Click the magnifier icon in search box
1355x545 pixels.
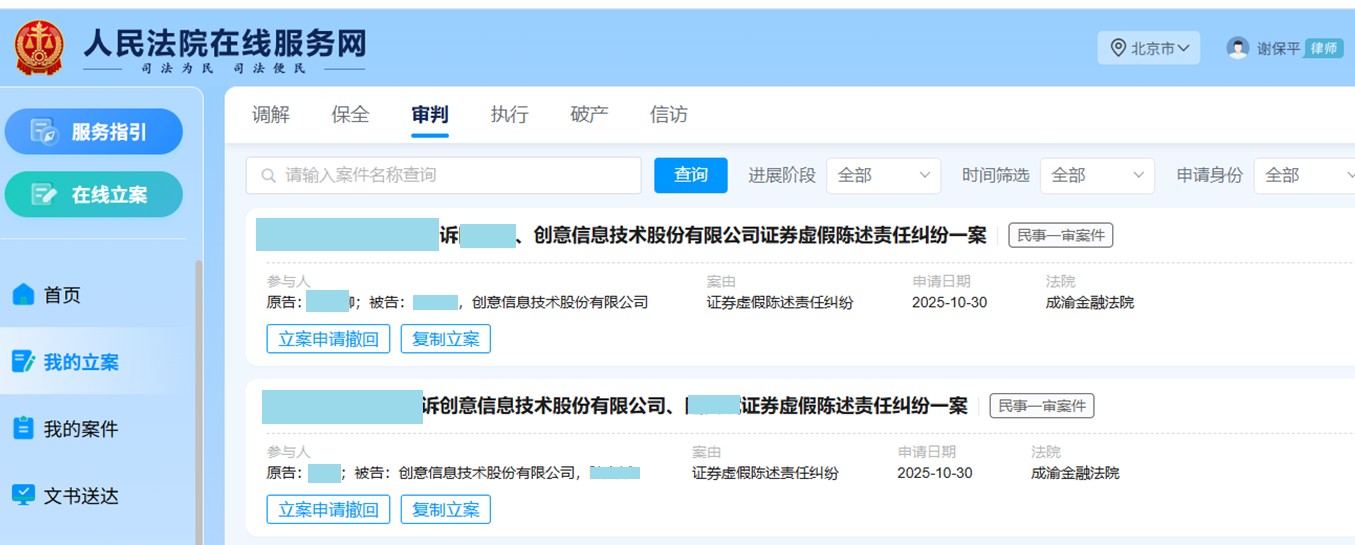[x=268, y=175]
